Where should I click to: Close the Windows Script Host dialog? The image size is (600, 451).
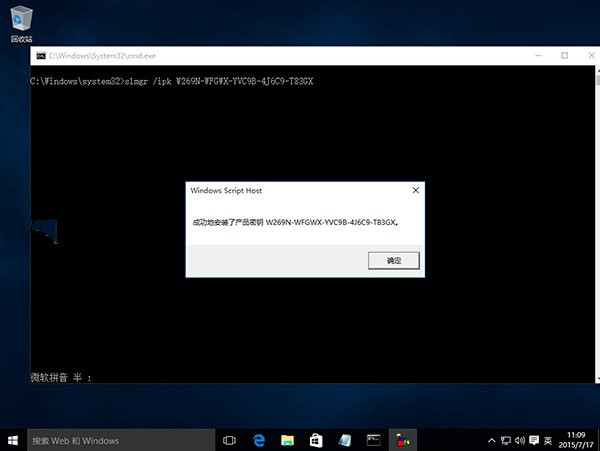click(416, 190)
